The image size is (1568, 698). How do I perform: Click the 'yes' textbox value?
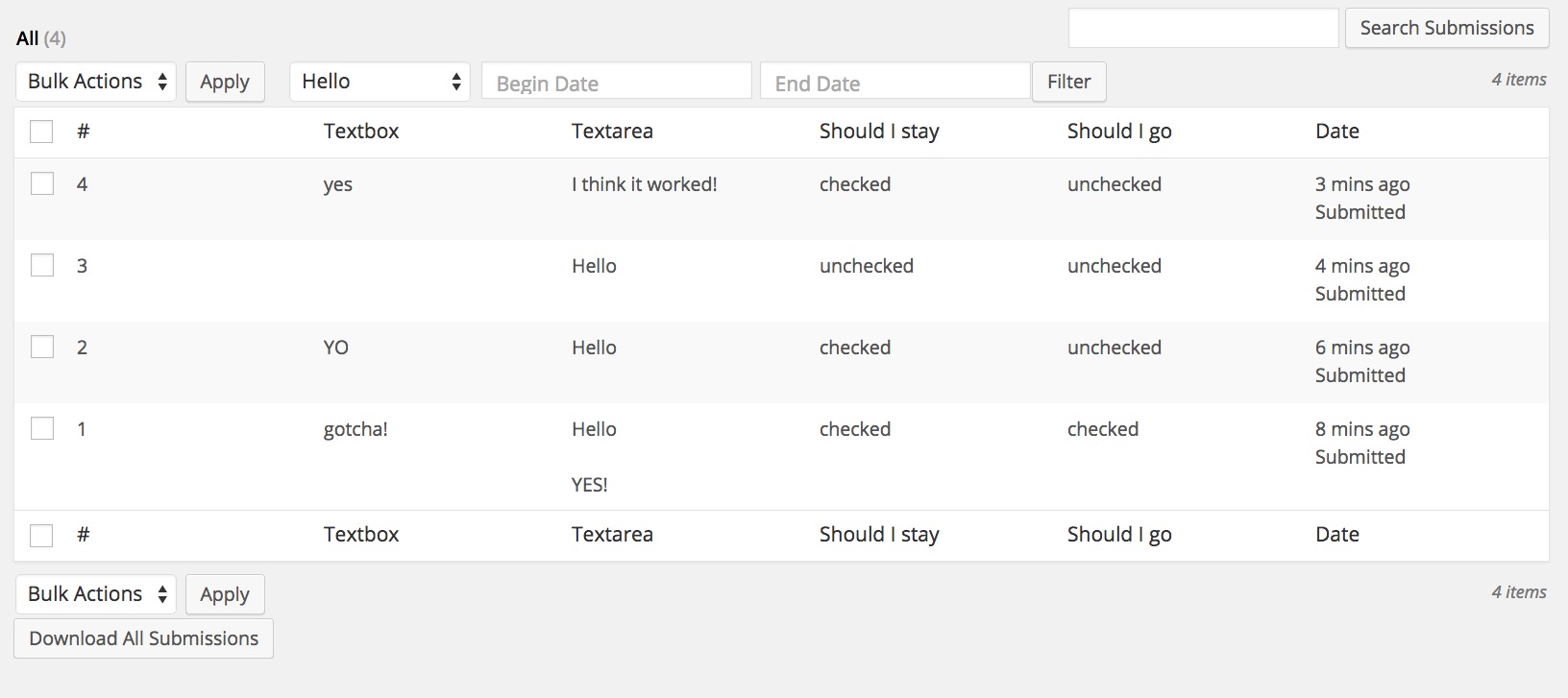338,185
